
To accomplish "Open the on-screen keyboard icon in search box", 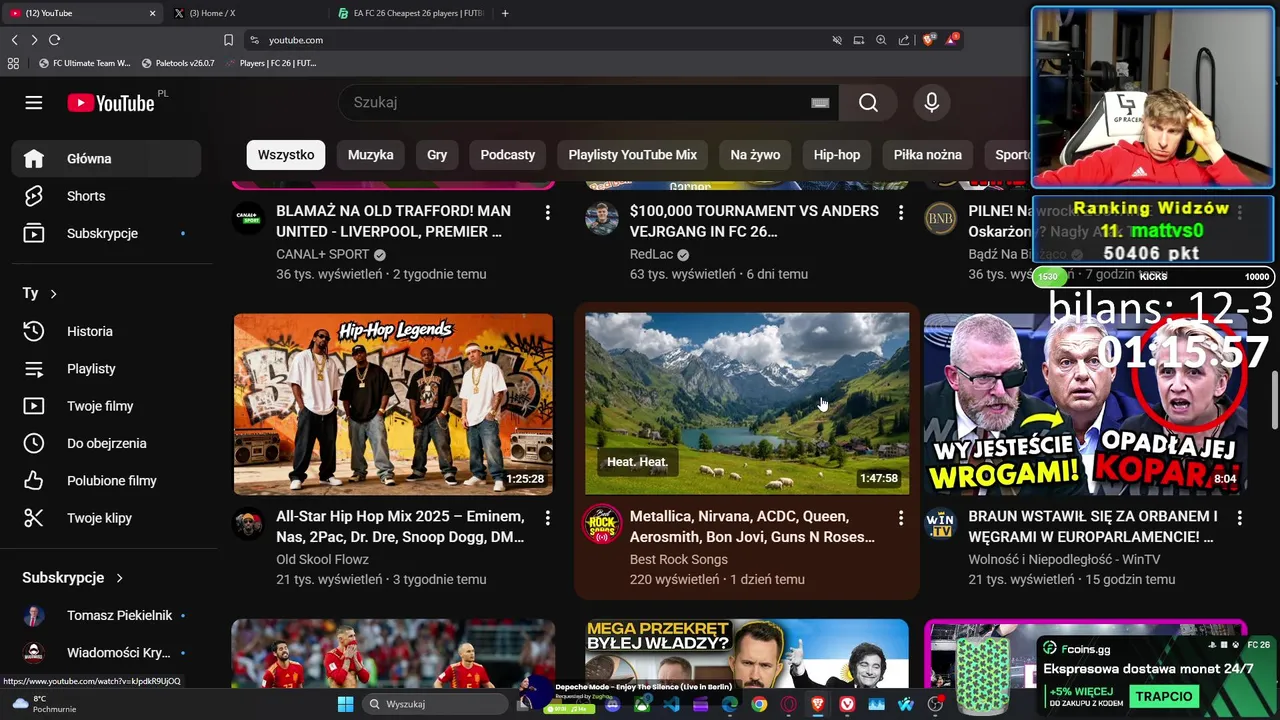I will pyautogui.click(x=820, y=102).
